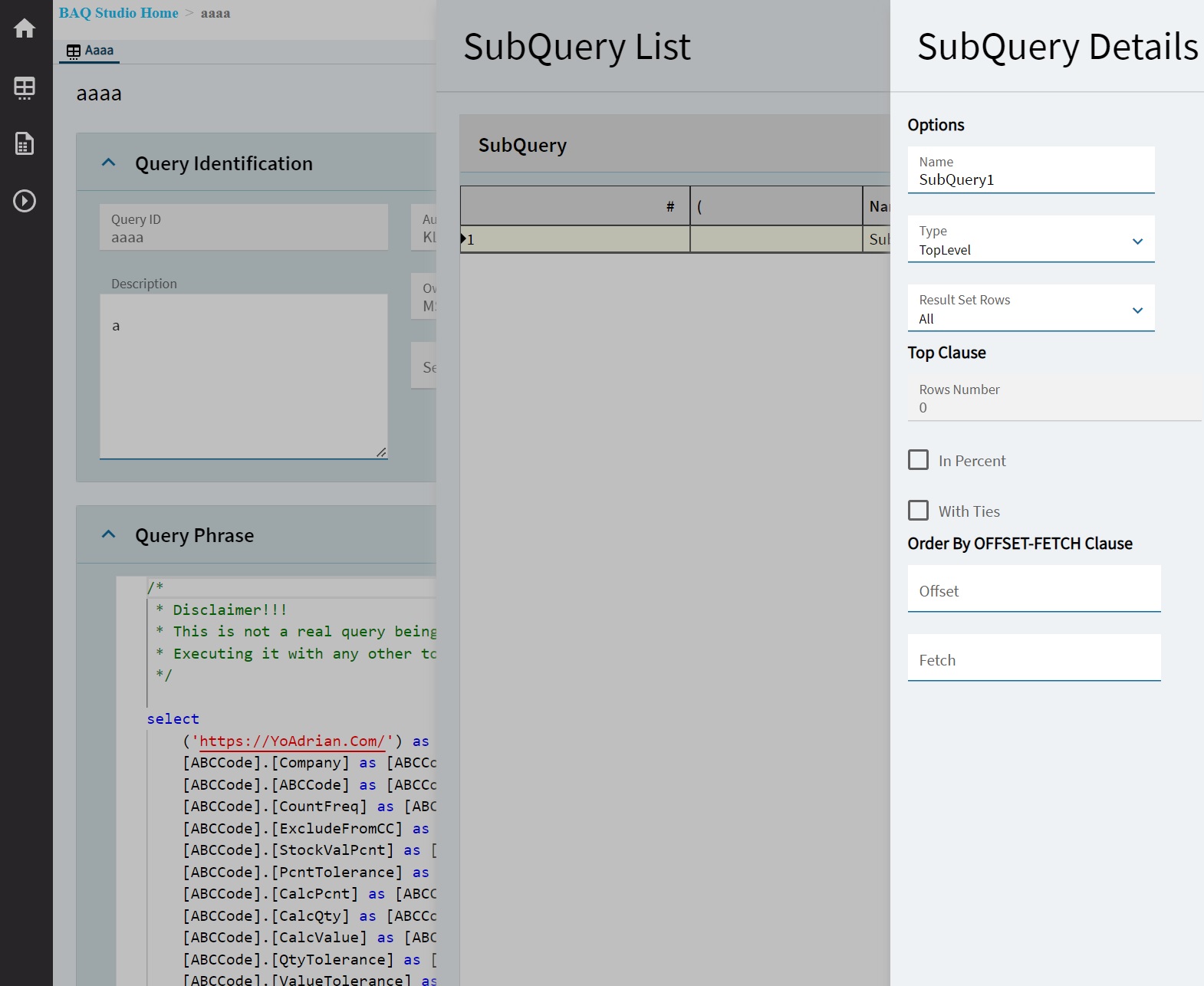Focus the Offset input field
Image resolution: width=1204 pixels, height=986 pixels.
point(1034,589)
